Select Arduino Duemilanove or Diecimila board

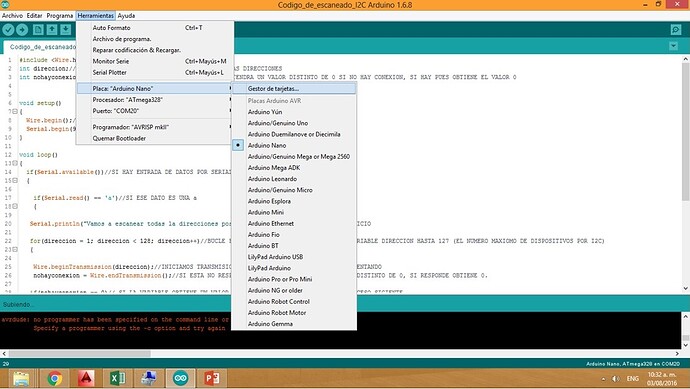coord(294,134)
